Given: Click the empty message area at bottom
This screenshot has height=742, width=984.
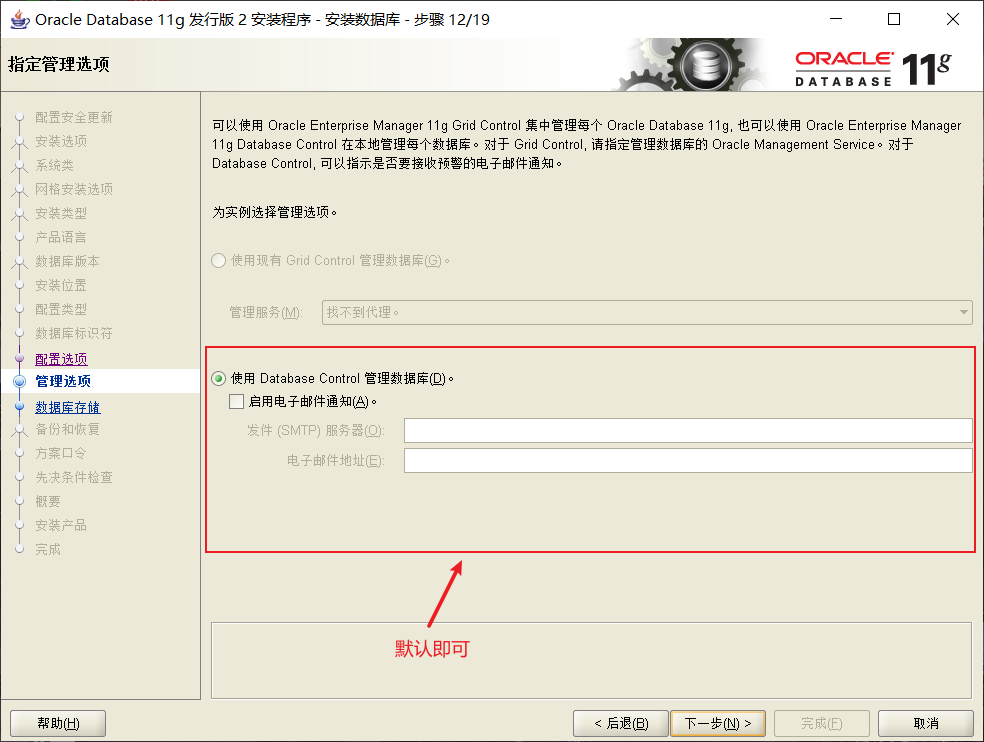Looking at the screenshot, I should tap(591, 660).
